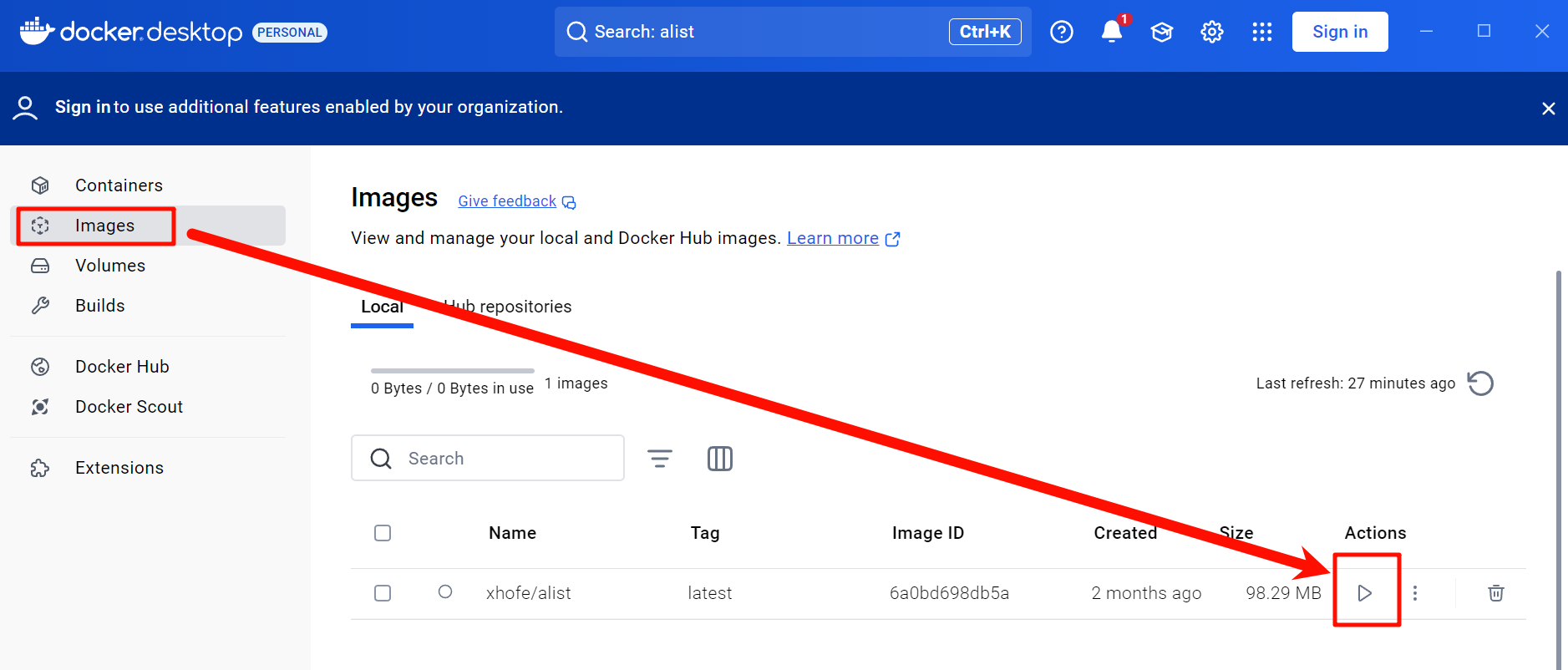Open the Give feedback link
The height and width of the screenshot is (670, 1568).
507,201
